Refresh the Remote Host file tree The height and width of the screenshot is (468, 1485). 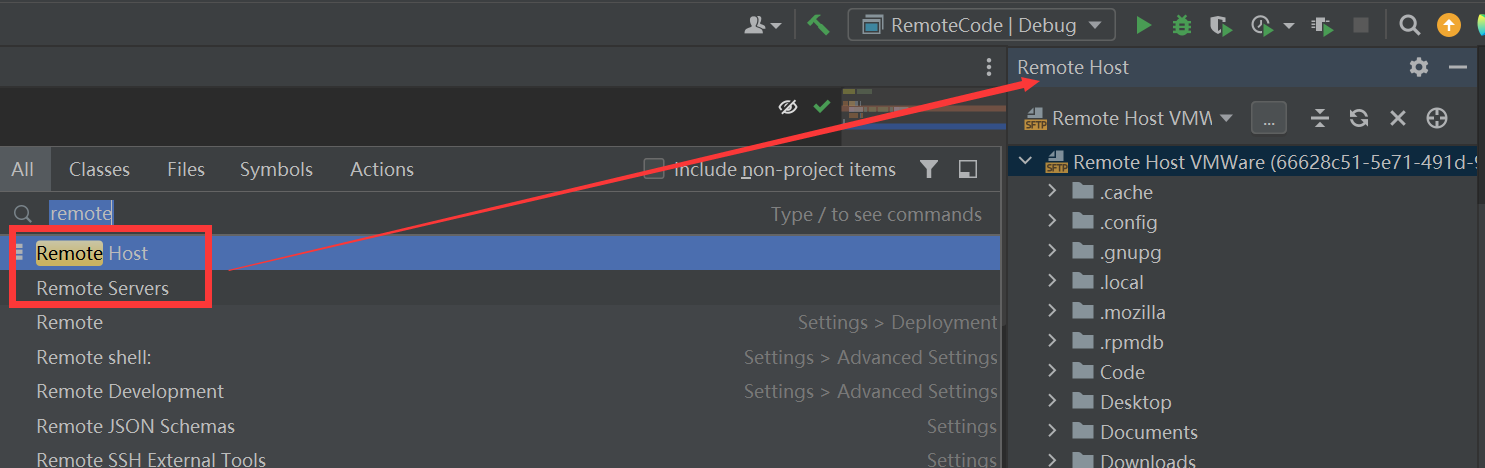[x=1358, y=118]
